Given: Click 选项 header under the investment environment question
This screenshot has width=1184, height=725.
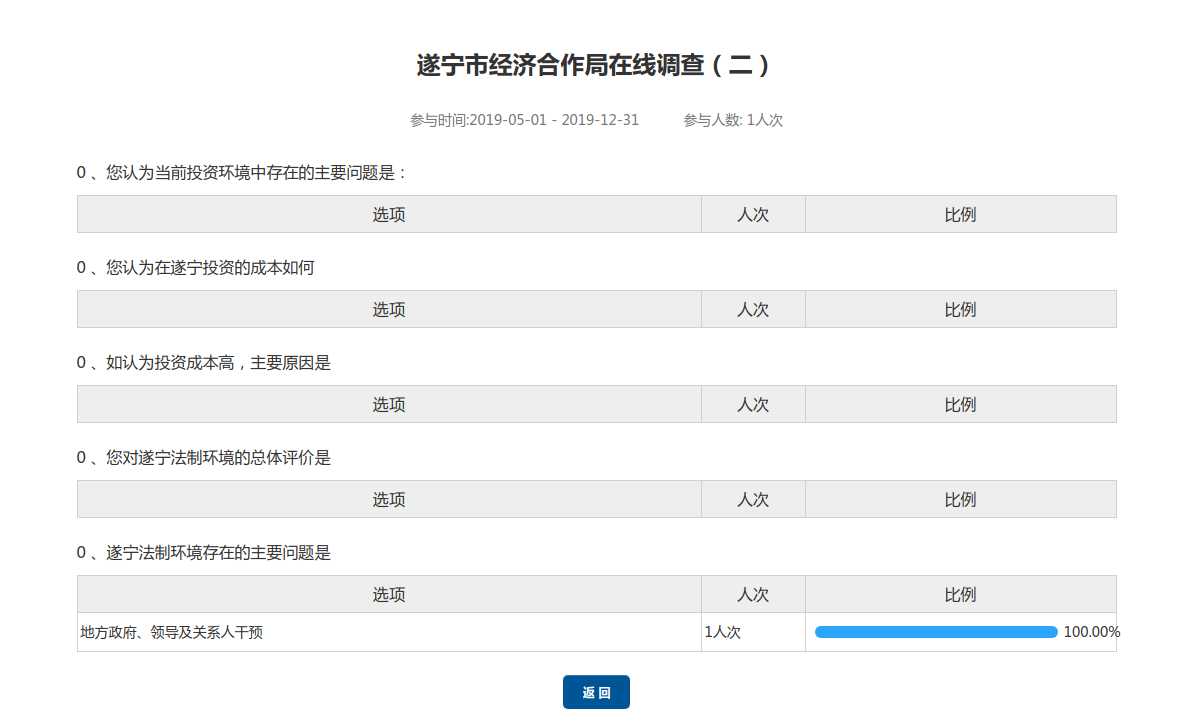Looking at the screenshot, I should click(389, 214).
